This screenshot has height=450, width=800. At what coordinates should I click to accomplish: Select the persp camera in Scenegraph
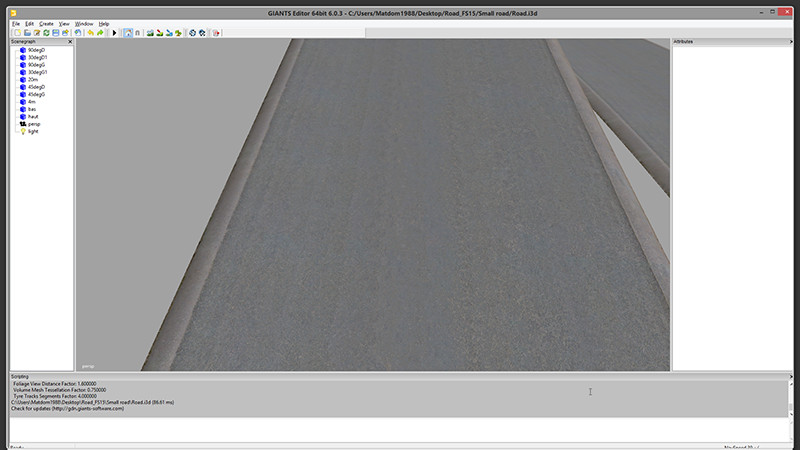34,124
